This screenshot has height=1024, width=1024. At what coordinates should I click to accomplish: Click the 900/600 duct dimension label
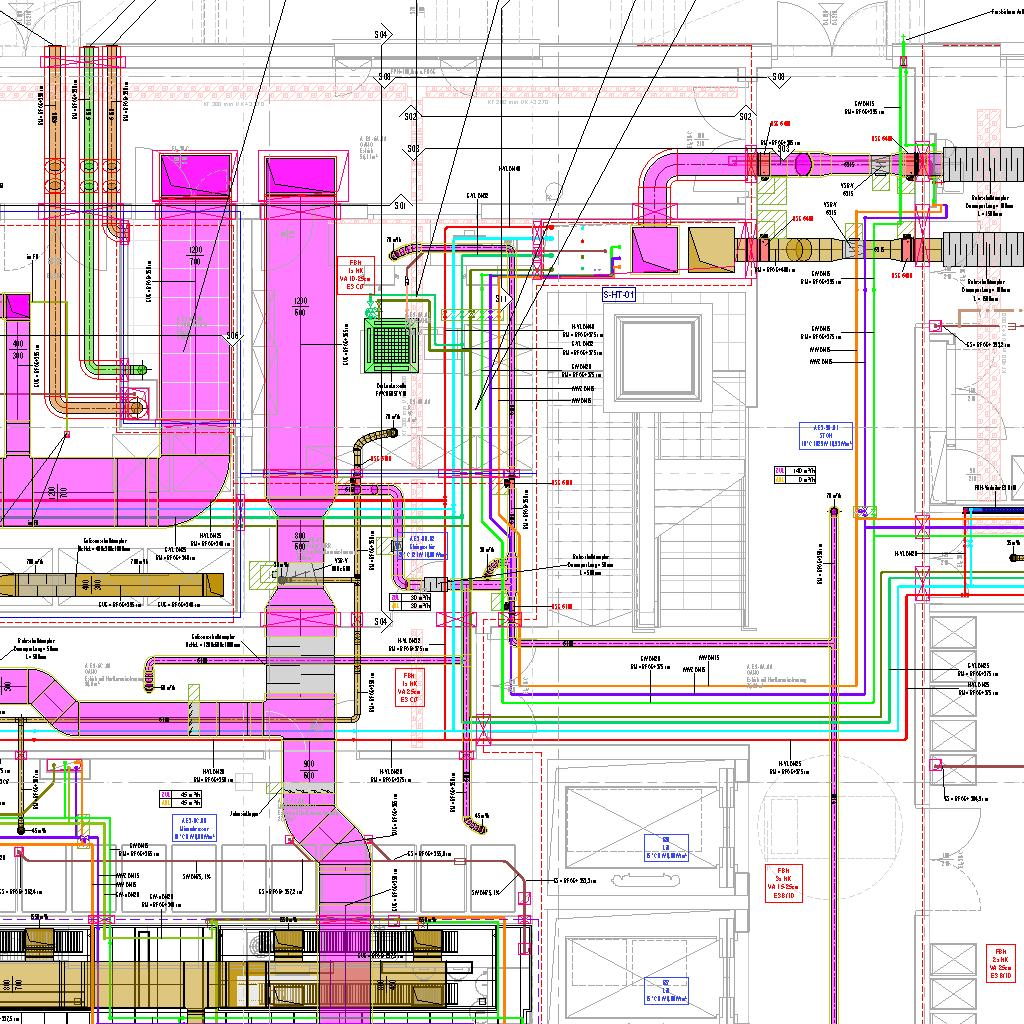pos(308,769)
